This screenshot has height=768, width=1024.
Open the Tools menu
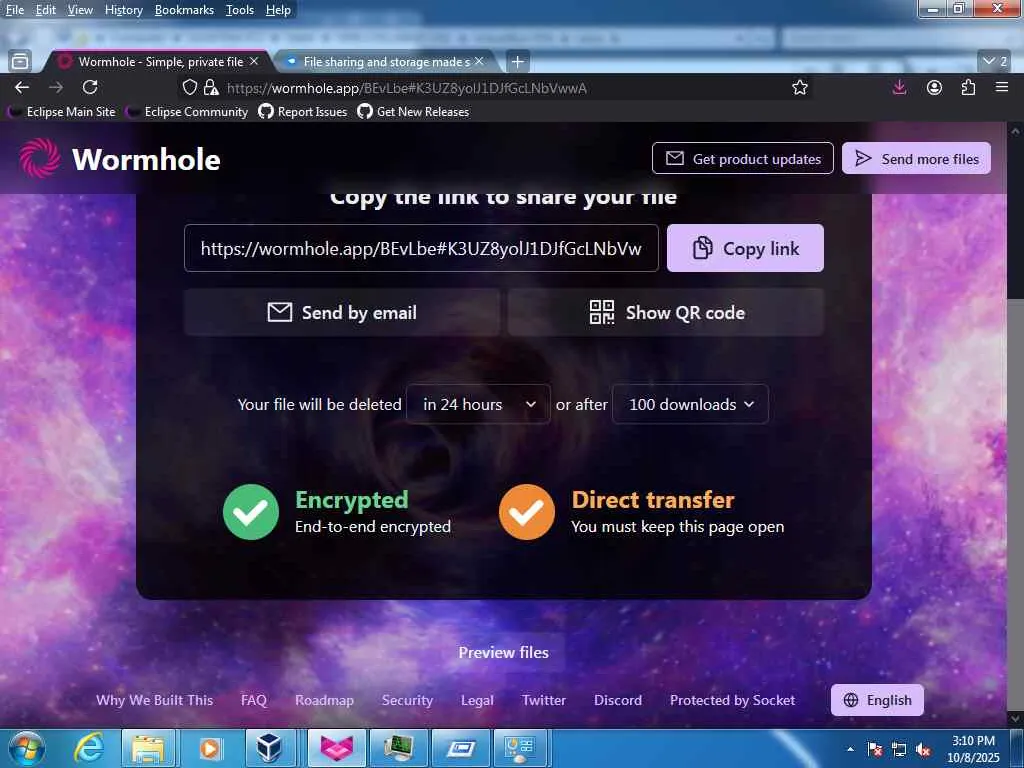click(x=240, y=10)
